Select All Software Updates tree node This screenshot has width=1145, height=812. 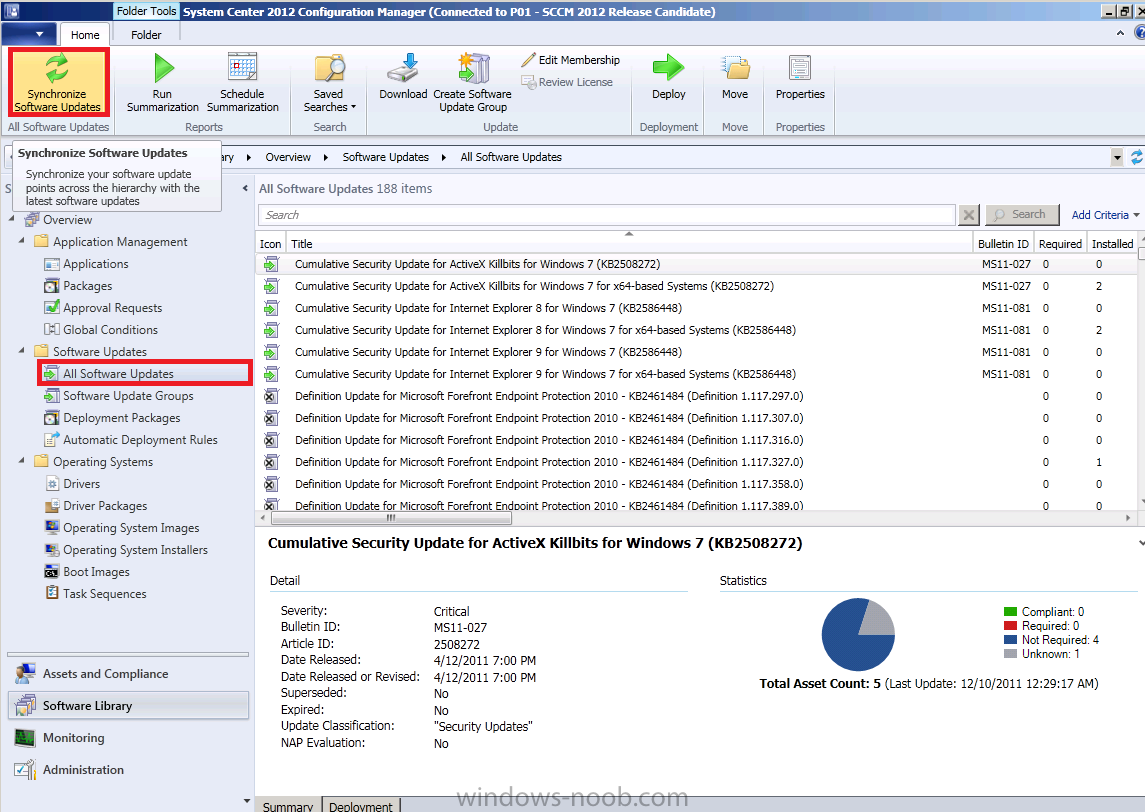click(x=118, y=373)
